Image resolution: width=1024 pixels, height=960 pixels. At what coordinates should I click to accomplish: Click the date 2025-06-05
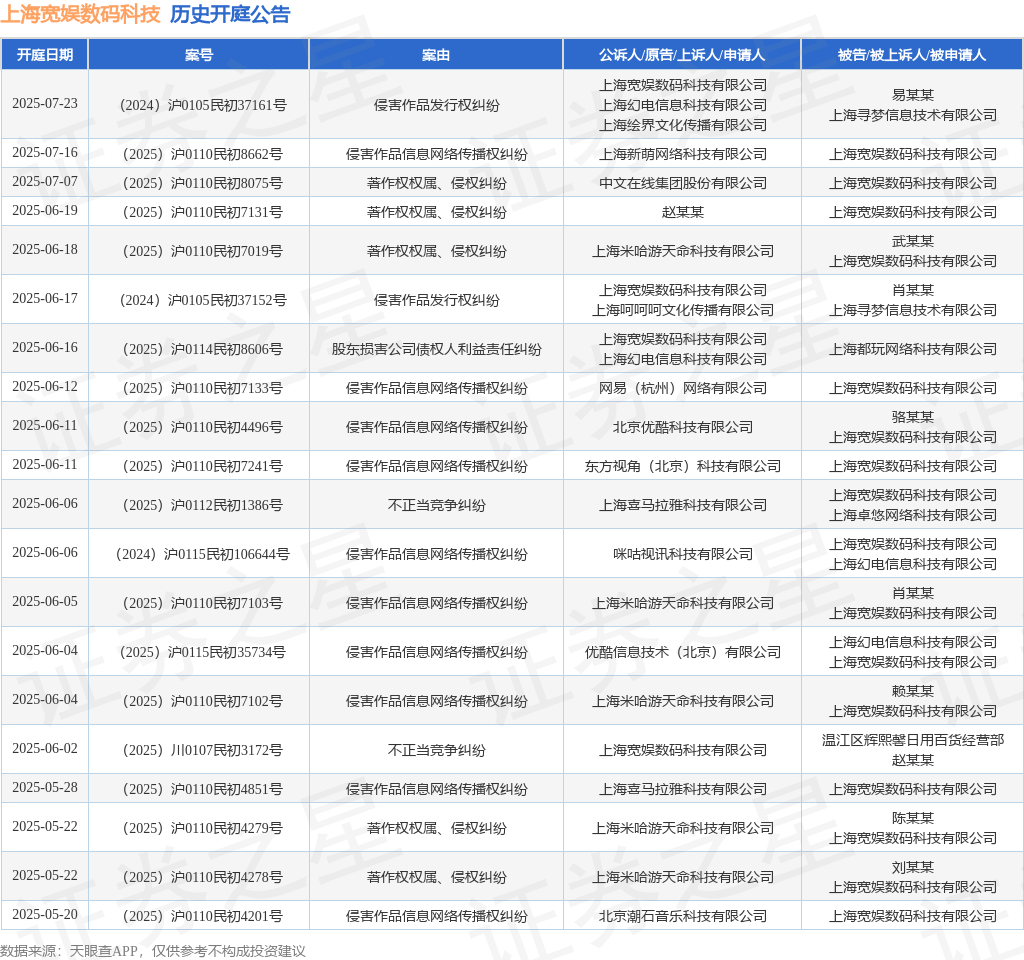coord(44,601)
